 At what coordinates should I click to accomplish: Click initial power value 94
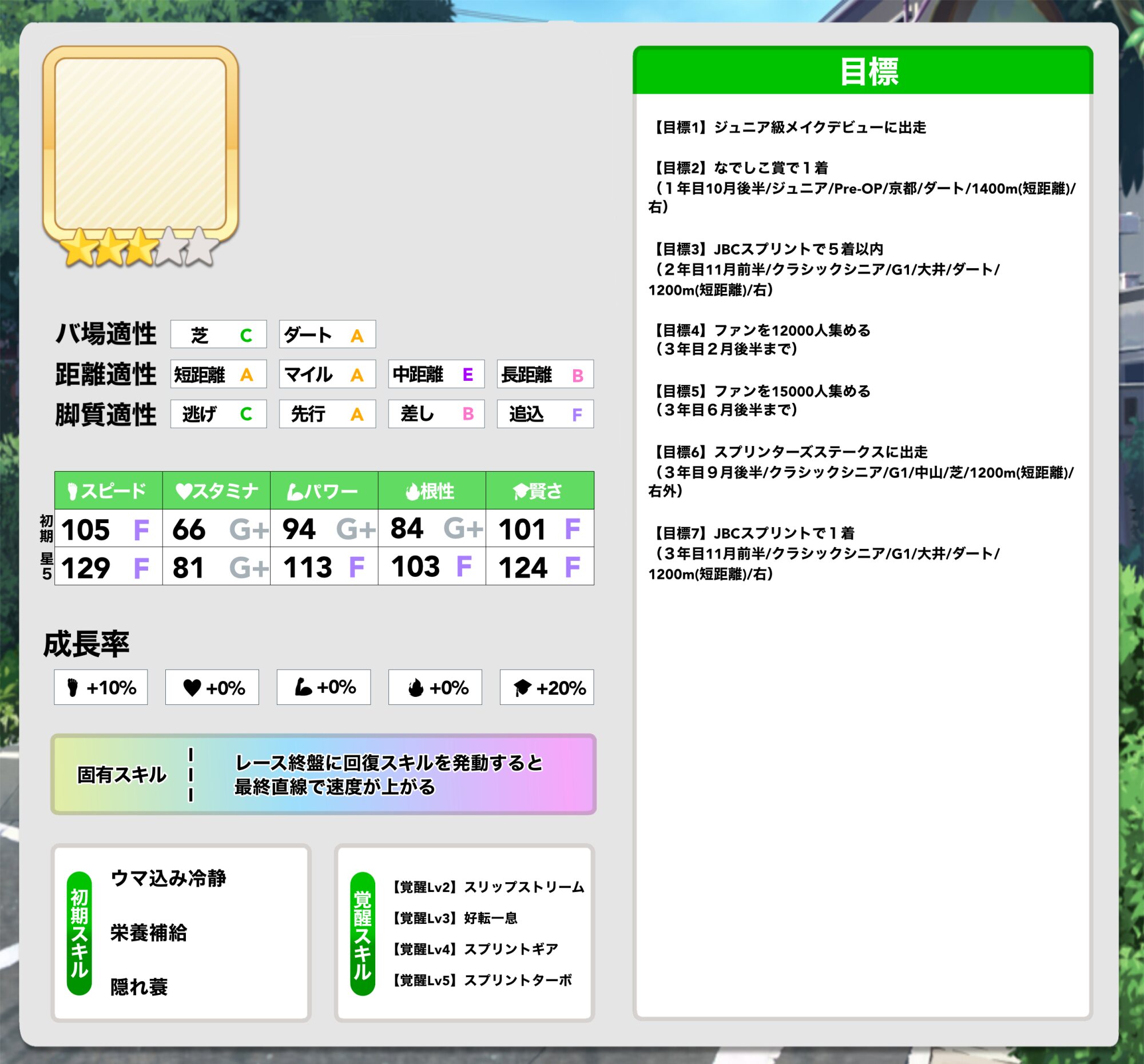click(299, 529)
